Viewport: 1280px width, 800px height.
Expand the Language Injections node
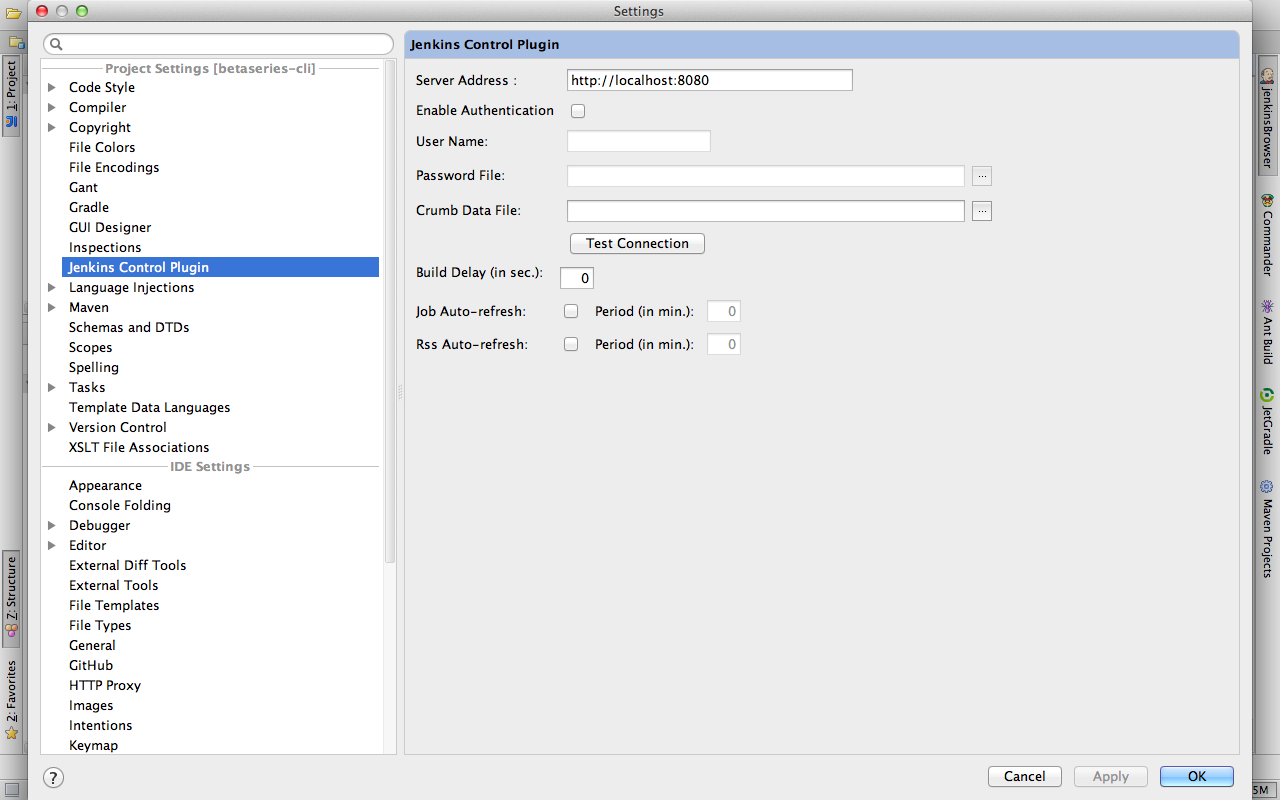click(52, 287)
